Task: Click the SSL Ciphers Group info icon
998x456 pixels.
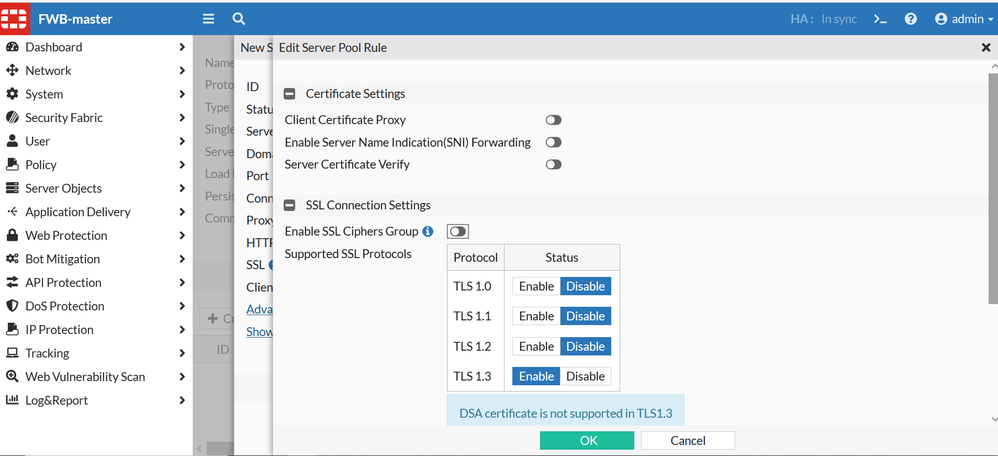Action: click(428, 232)
